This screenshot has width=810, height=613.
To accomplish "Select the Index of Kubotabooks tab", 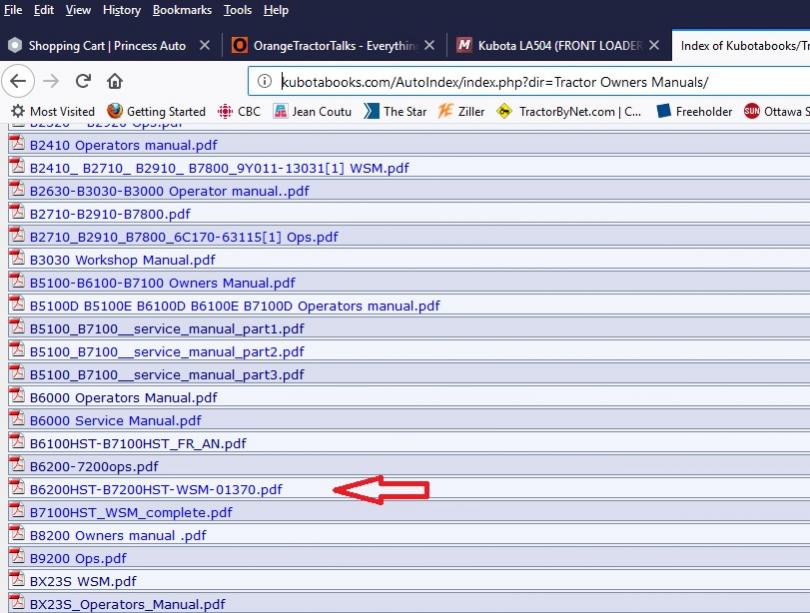I will click(x=742, y=45).
